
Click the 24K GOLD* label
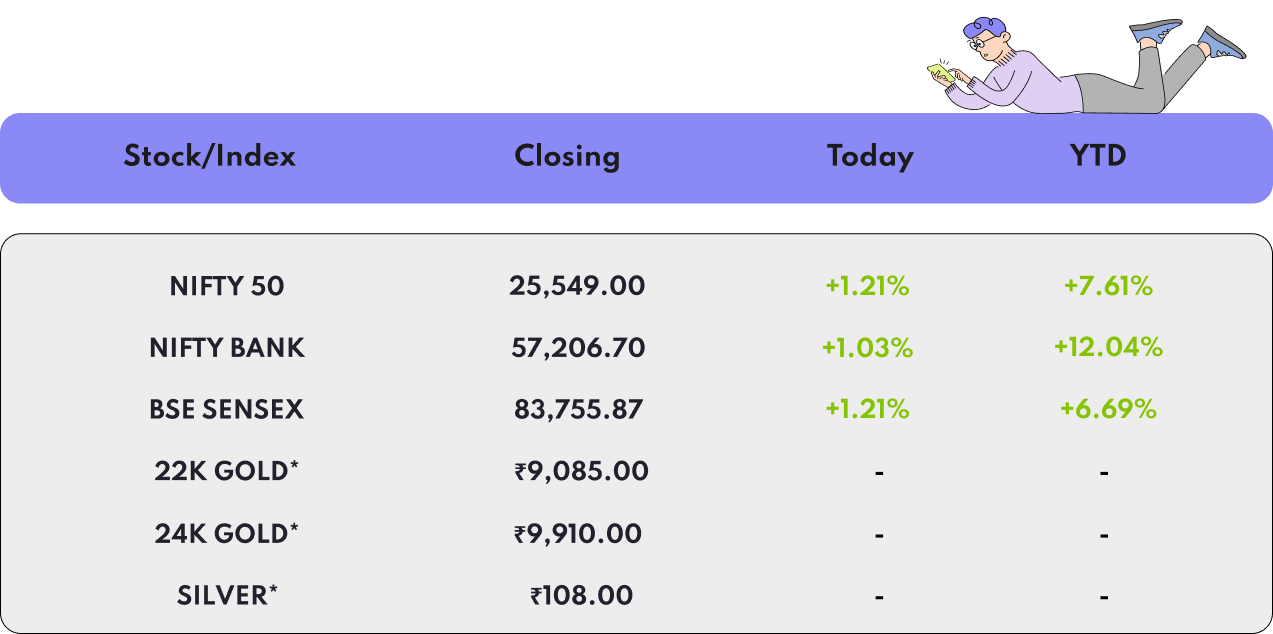[227, 533]
